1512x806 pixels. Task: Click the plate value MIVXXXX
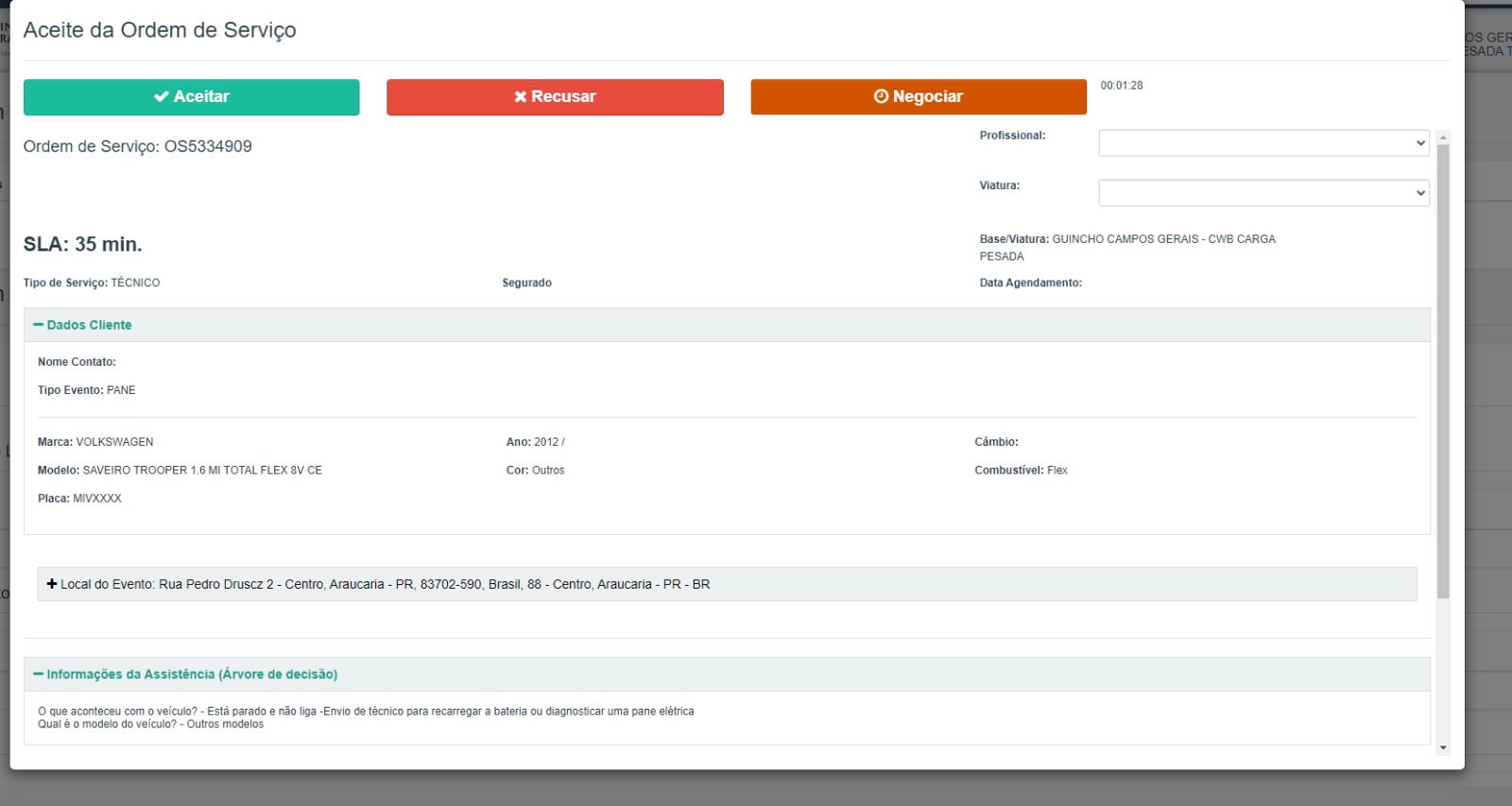pos(97,499)
